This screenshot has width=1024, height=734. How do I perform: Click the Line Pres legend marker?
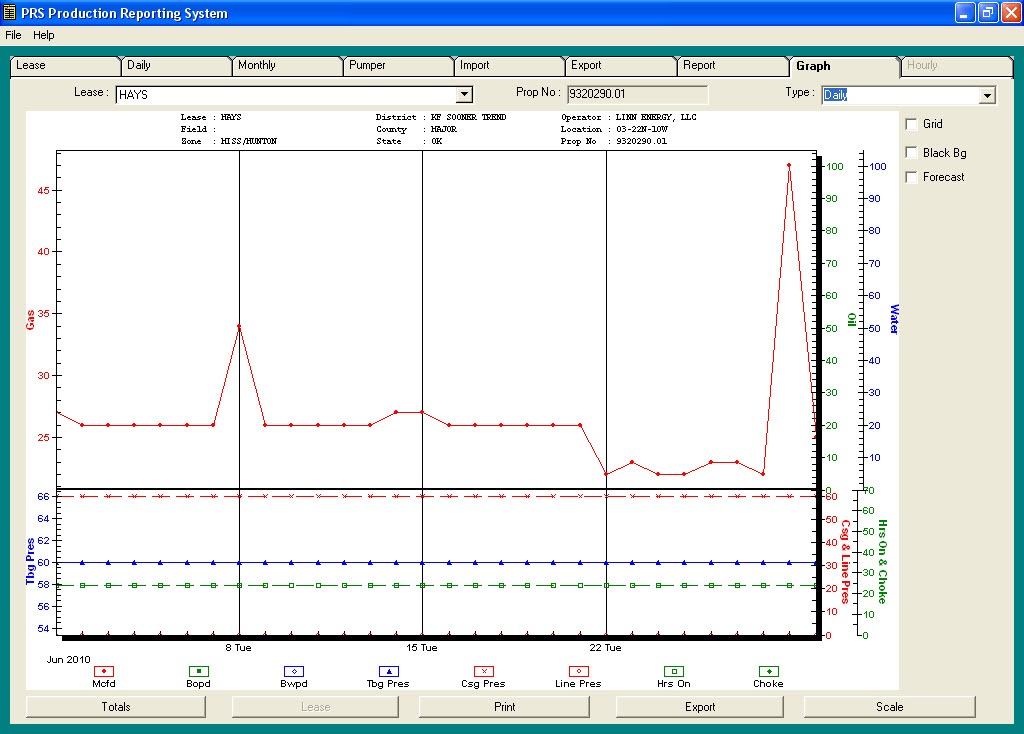point(578,672)
